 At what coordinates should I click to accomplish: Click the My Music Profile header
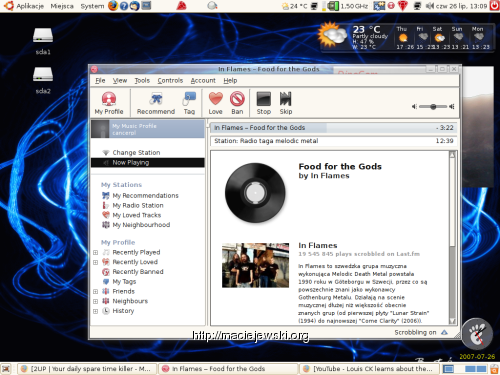tap(148, 129)
